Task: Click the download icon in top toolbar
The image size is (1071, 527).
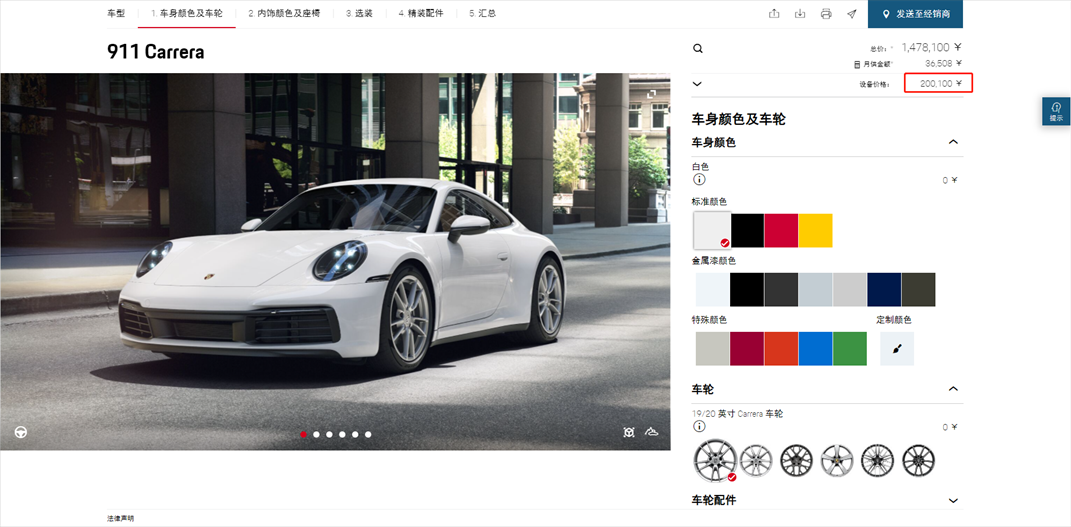Action: pos(800,14)
